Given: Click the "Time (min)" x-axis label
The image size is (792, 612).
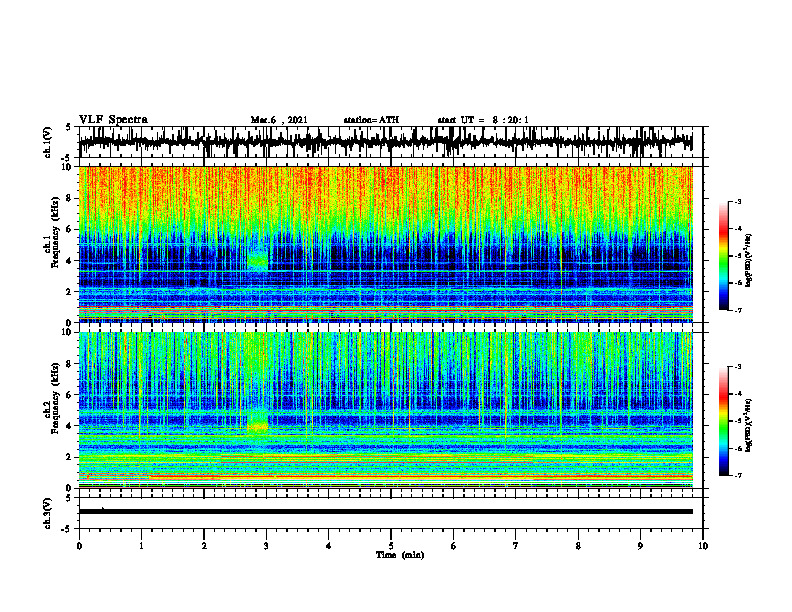Looking at the screenshot, I should point(400,555).
